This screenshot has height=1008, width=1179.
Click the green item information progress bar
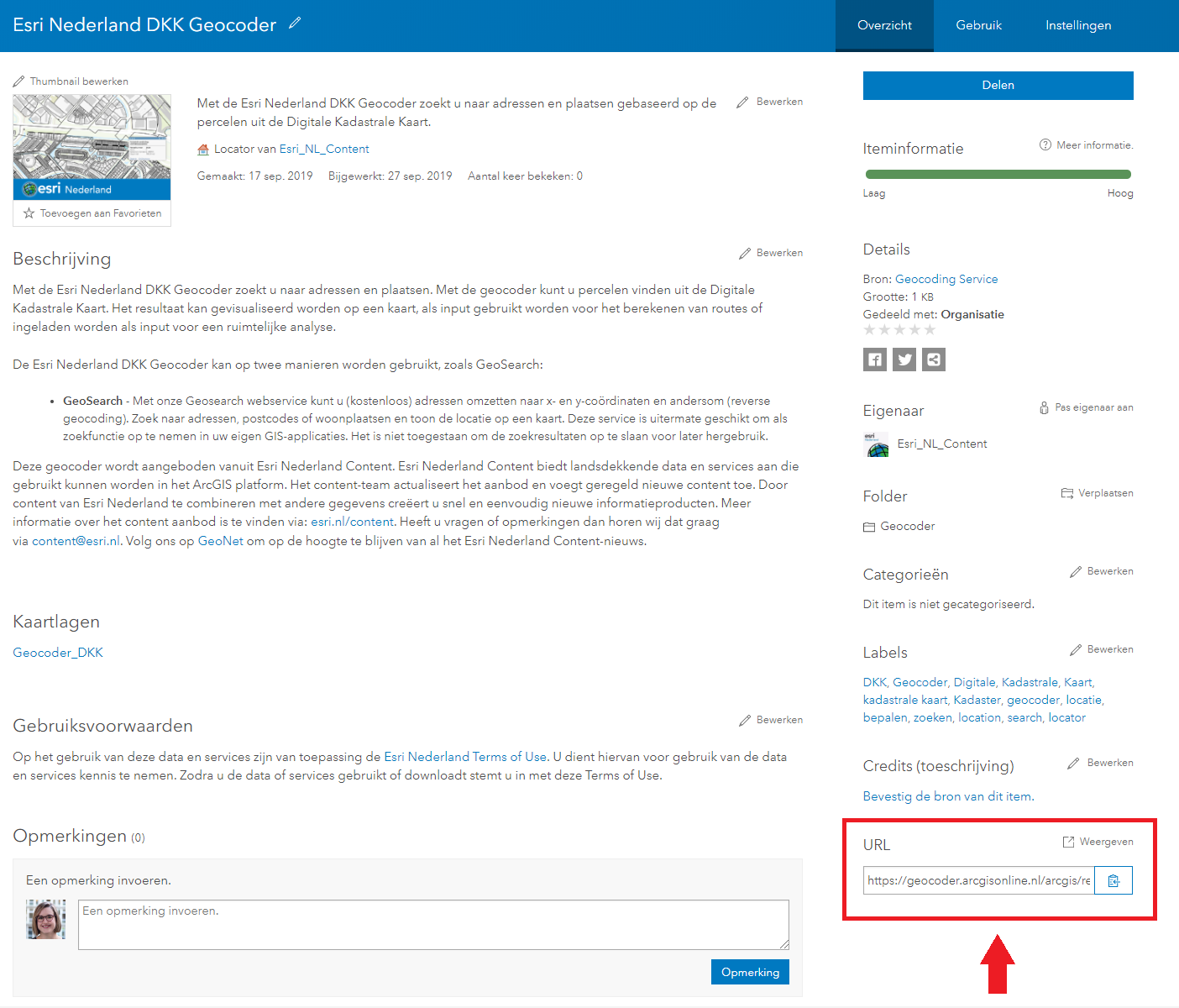click(998, 175)
